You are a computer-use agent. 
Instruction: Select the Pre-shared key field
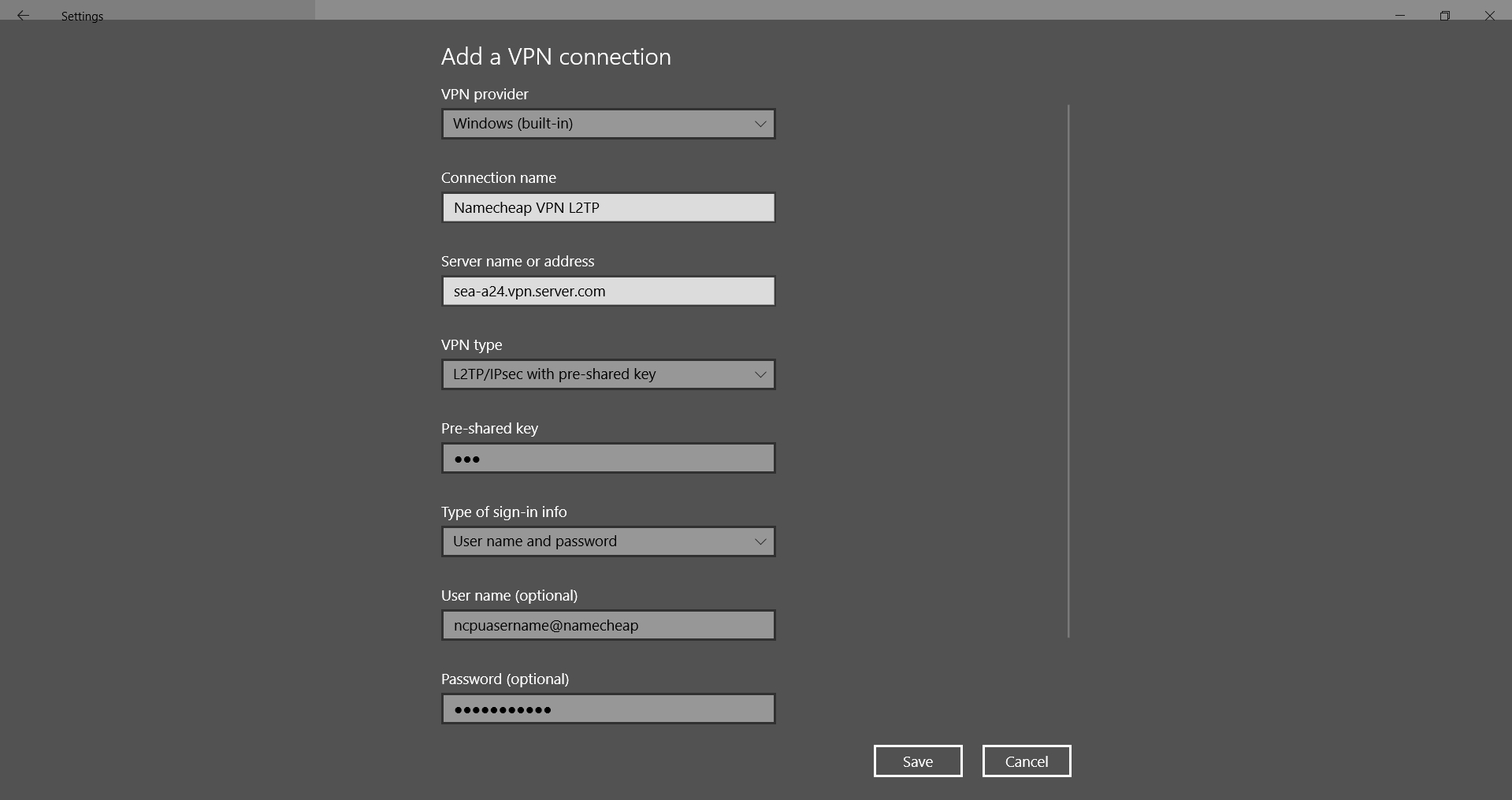tap(608, 458)
